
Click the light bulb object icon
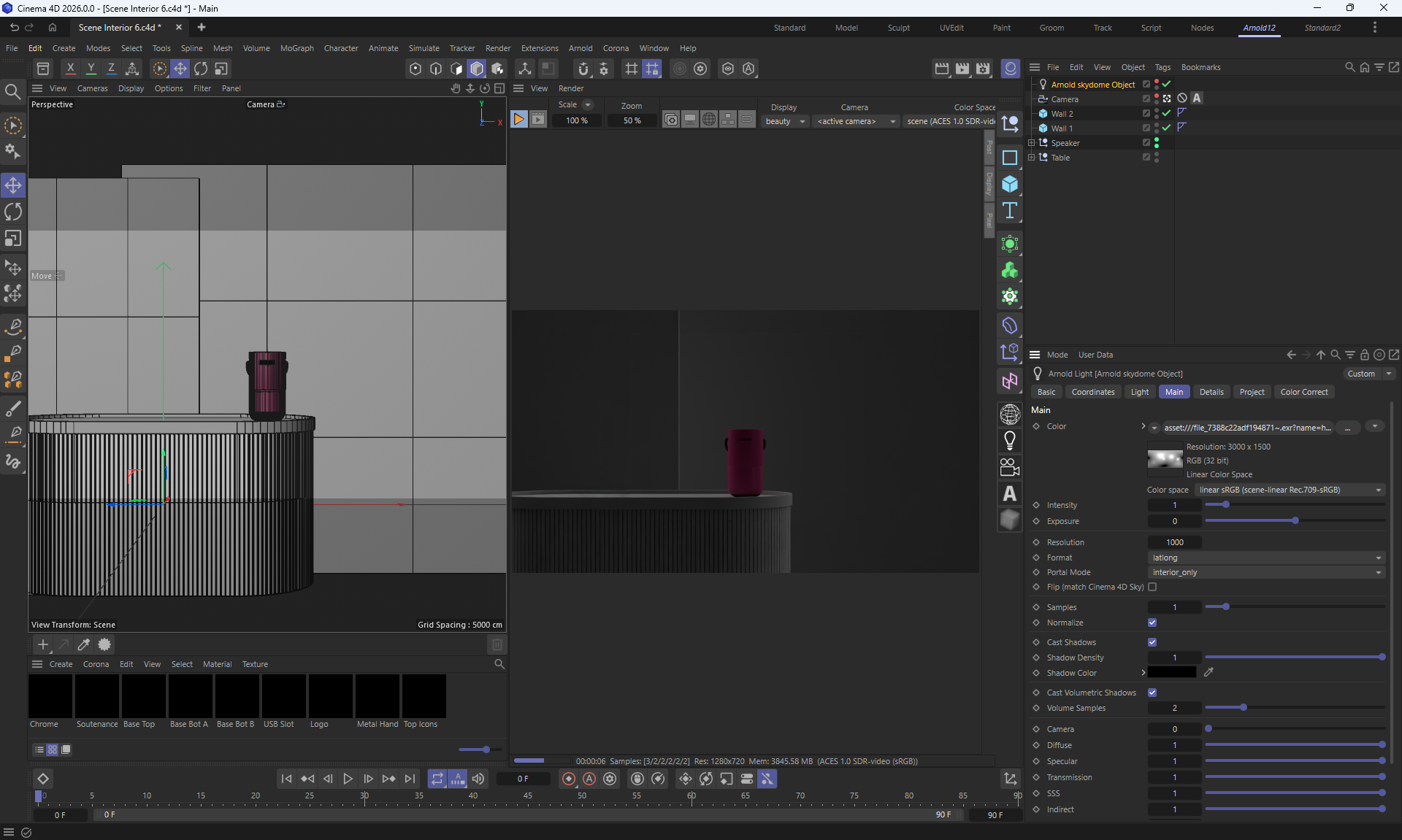coord(1010,440)
